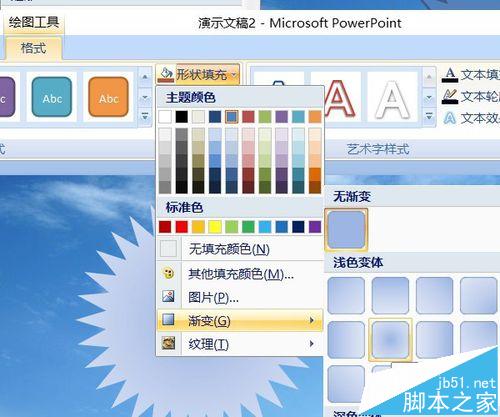
Task: Click the Text Fill letter A icon
Action: [x=450, y=75]
